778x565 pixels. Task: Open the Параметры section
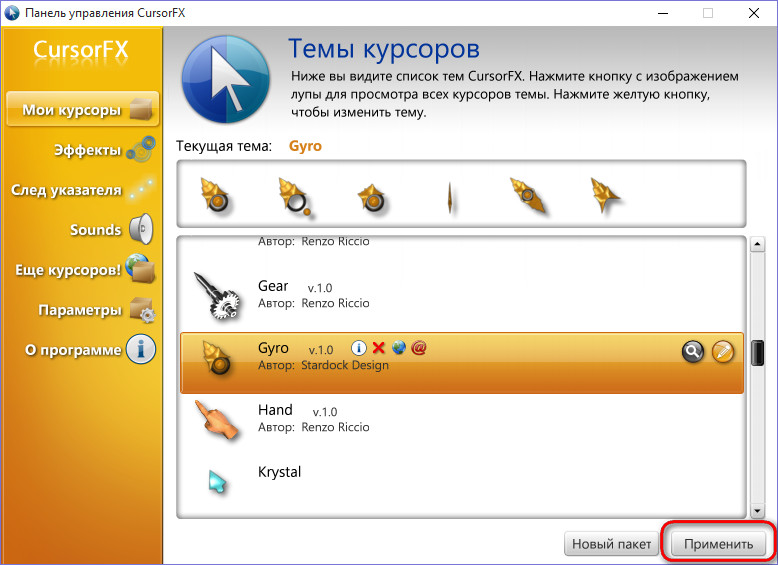coord(80,310)
